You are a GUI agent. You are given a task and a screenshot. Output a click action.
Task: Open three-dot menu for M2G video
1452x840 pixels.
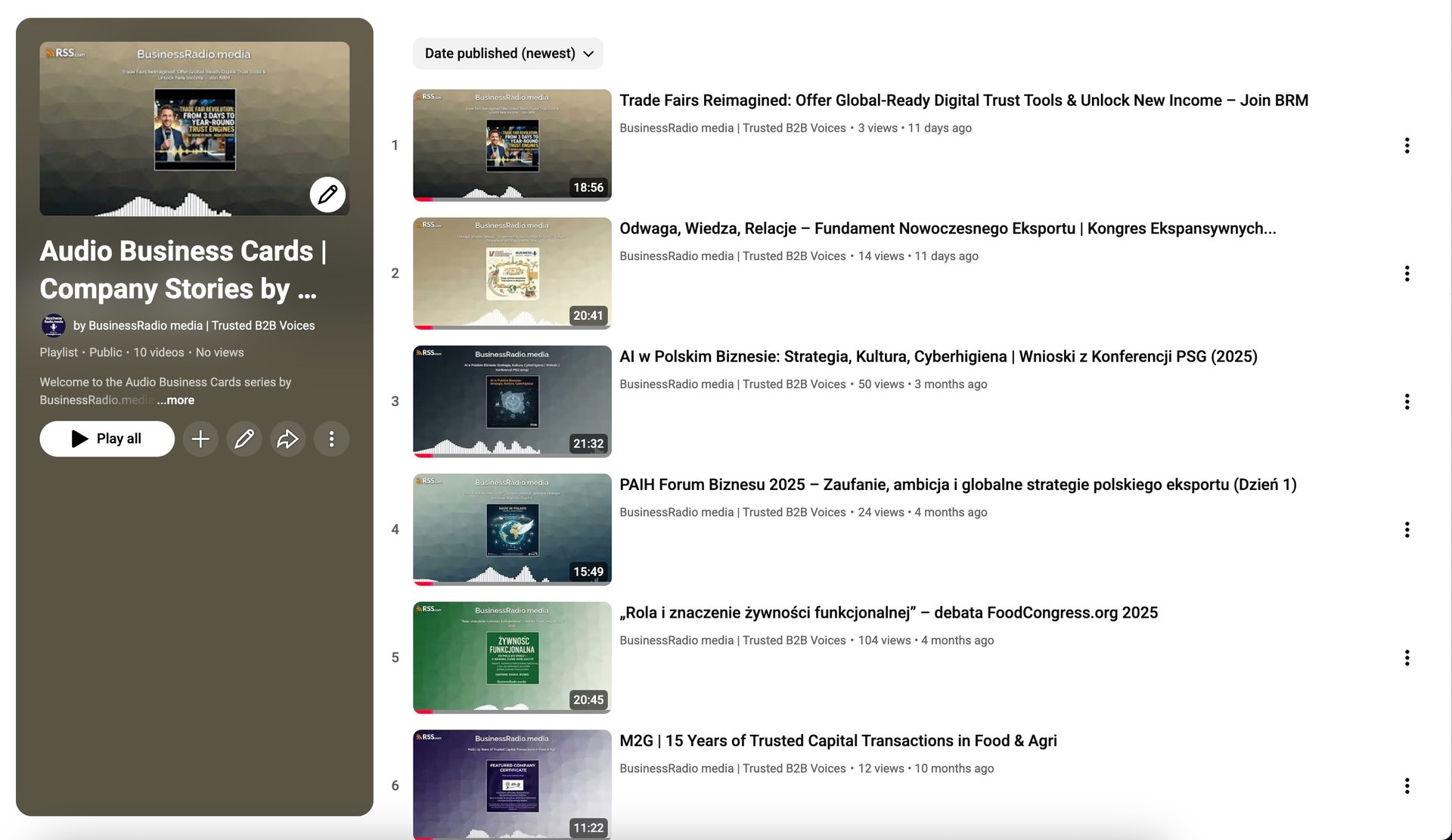click(x=1407, y=786)
